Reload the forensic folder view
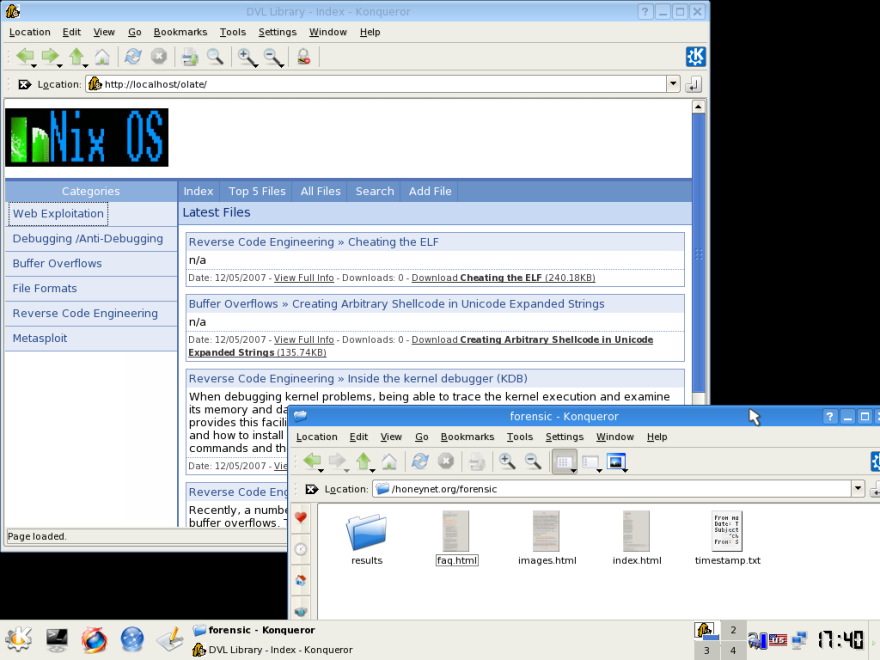The width and height of the screenshot is (880, 660). click(x=420, y=461)
